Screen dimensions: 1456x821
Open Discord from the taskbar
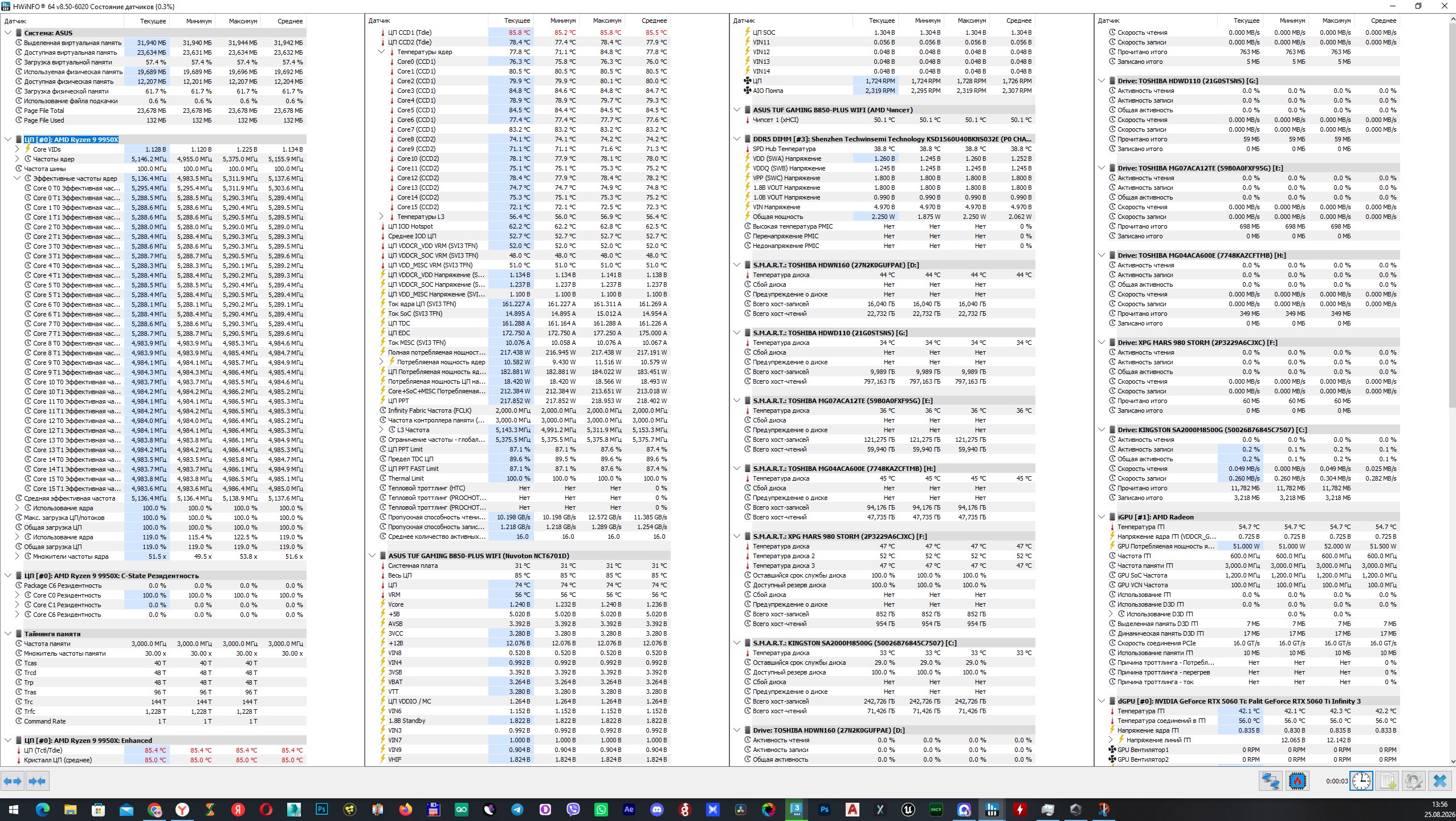657,810
